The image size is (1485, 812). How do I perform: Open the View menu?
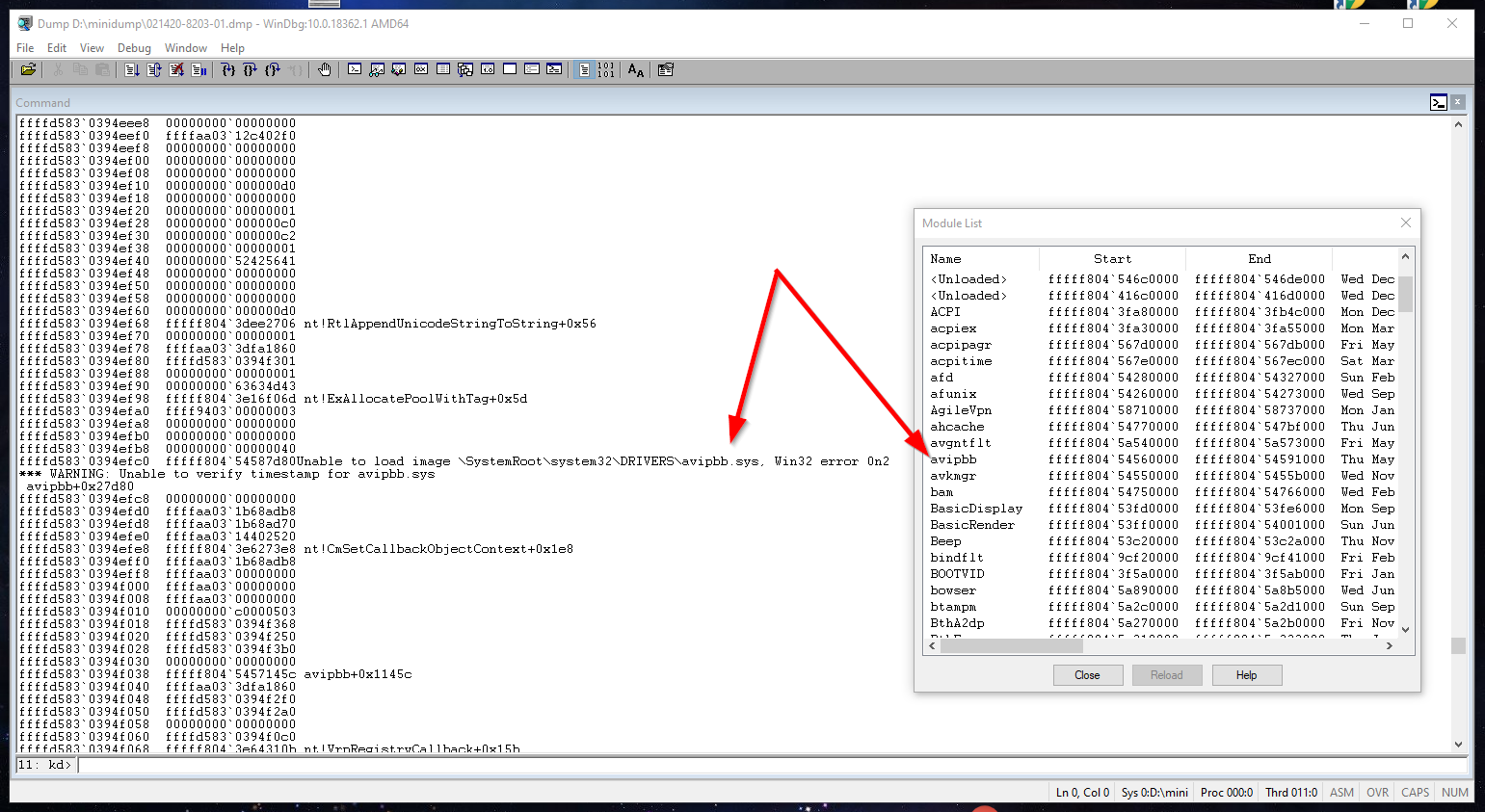click(x=92, y=48)
